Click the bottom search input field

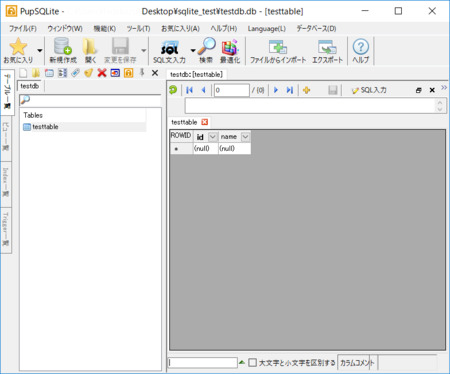[203, 363]
